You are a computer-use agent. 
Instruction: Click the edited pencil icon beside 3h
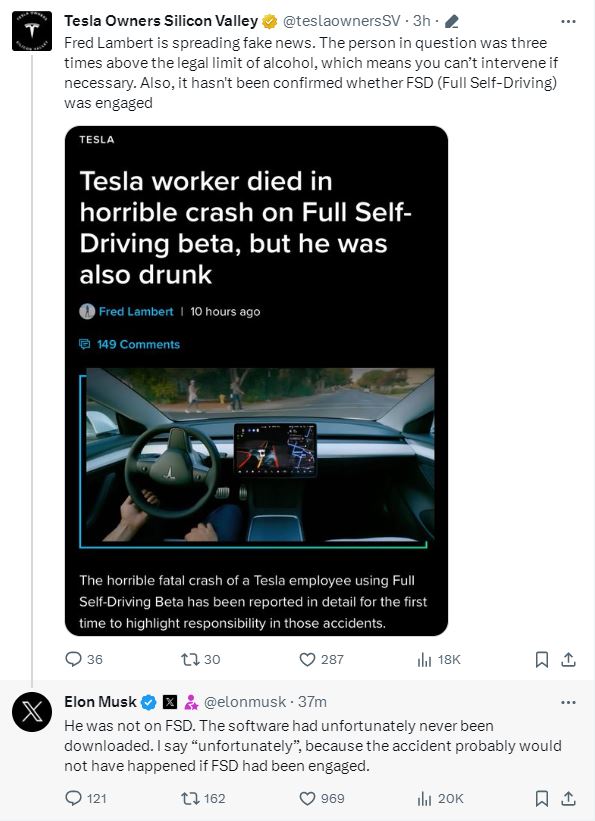[x=451, y=21]
